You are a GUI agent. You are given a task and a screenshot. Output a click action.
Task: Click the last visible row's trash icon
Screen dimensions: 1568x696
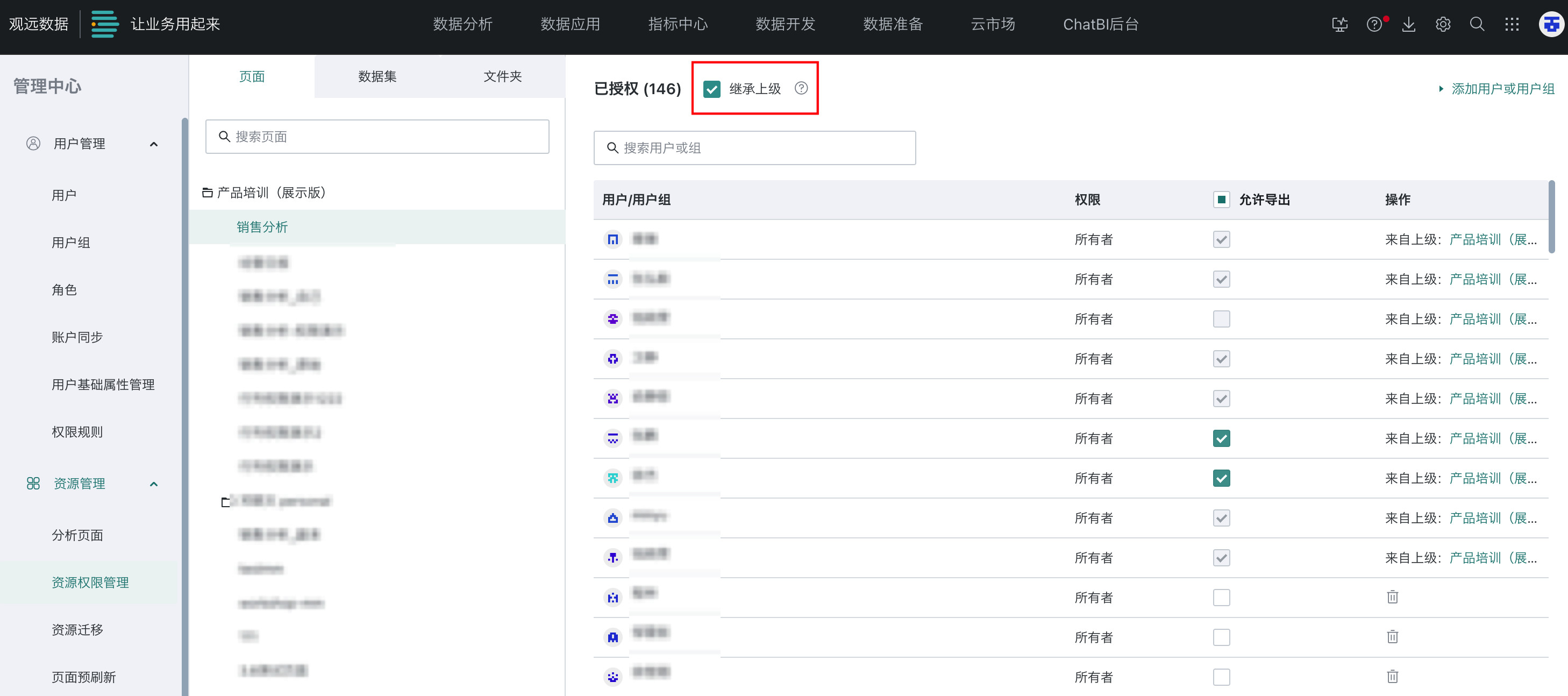pyautogui.click(x=1392, y=676)
